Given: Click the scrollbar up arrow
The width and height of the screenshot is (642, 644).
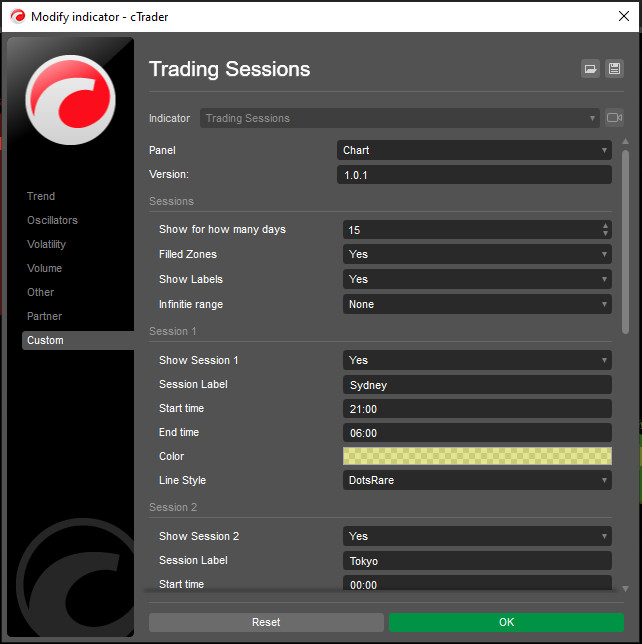Looking at the screenshot, I should tap(625, 141).
